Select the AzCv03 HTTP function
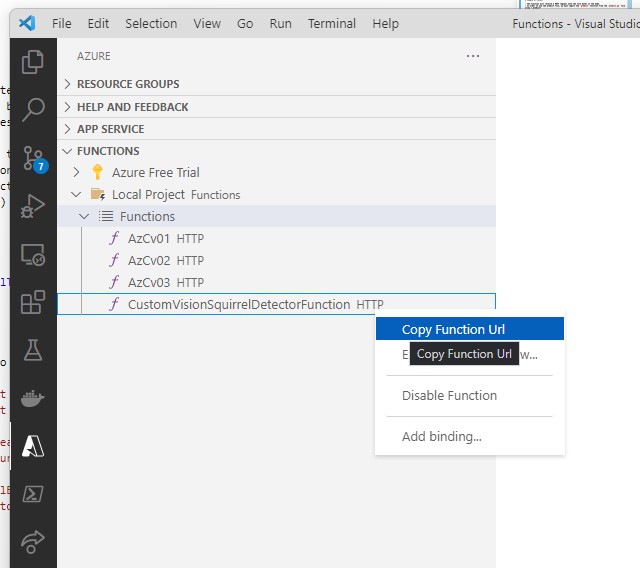This screenshot has width=640, height=568. pos(276,282)
